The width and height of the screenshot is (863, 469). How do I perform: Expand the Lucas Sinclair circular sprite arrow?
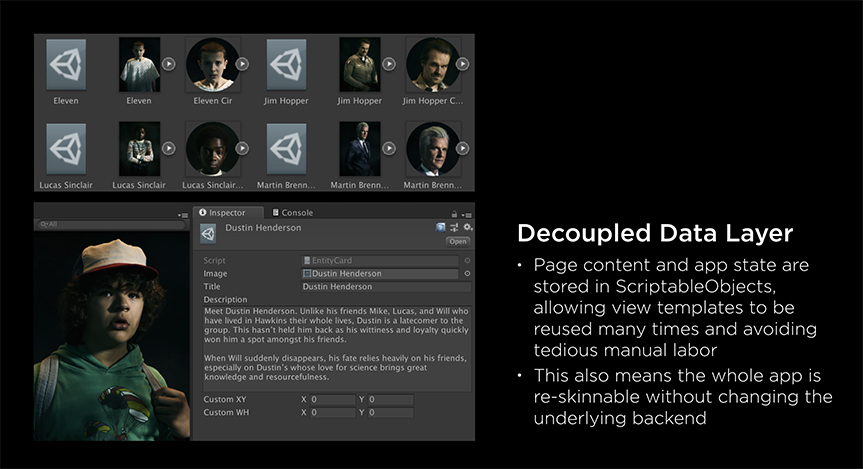point(242,148)
